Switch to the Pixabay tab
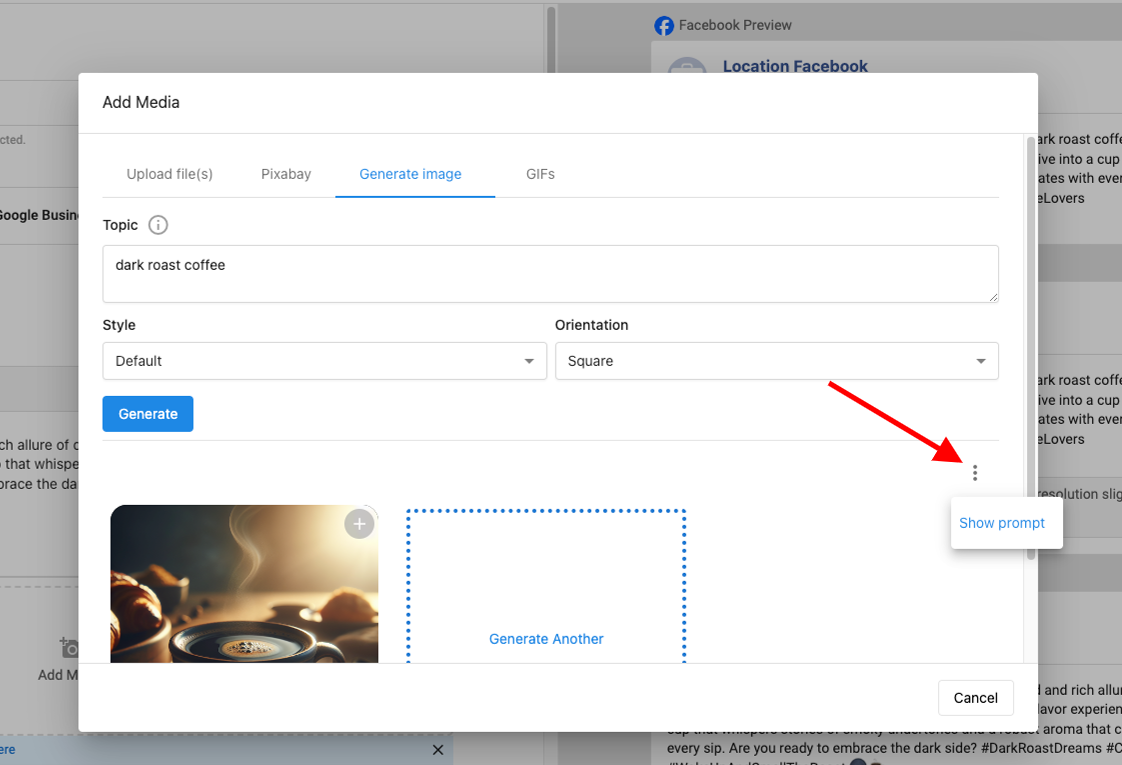This screenshot has height=765, width=1122. tap(286, 174)
